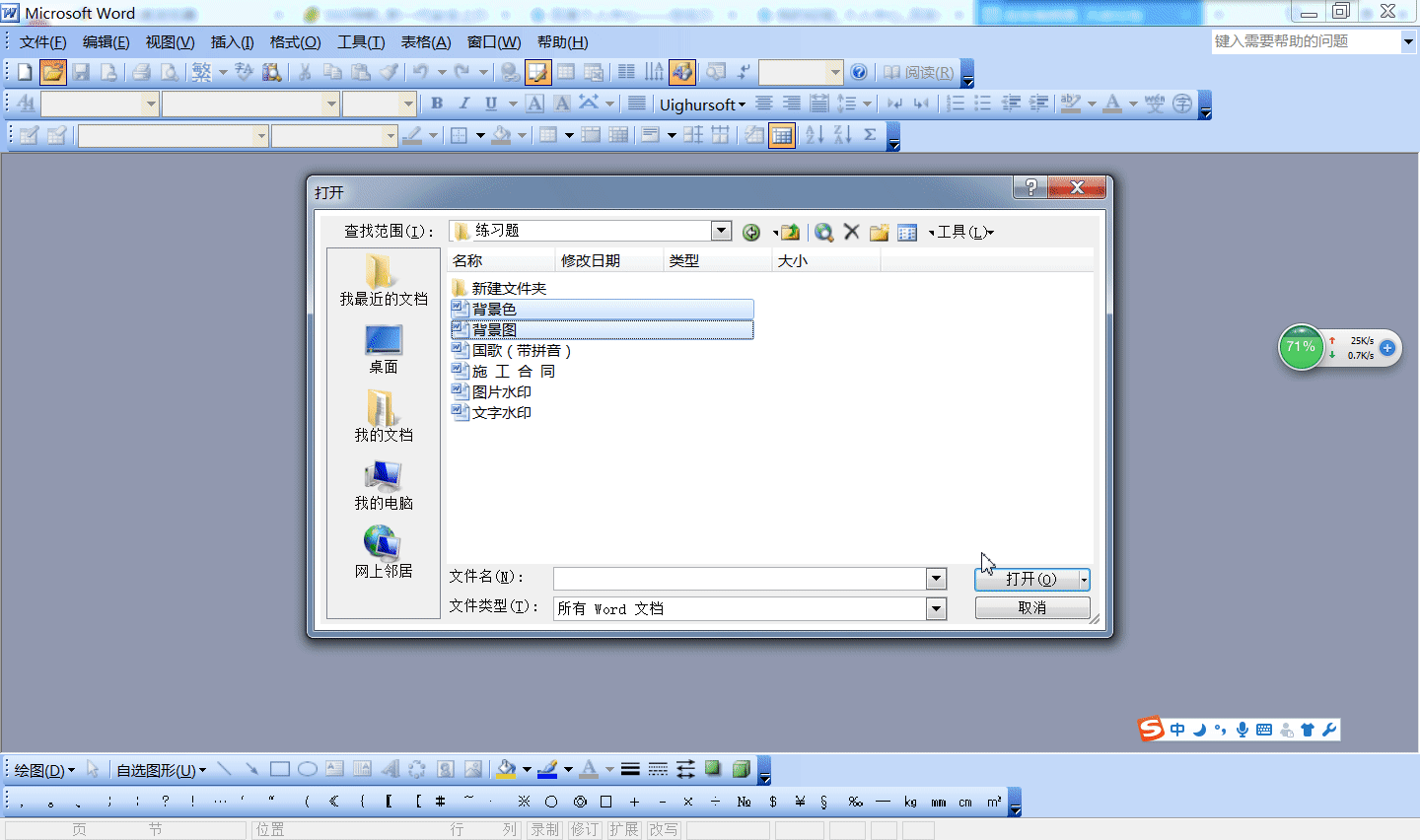The image size is (1420, 840).
Task: Click the Views icon in the Open dialog
Action: click(907, 232)
